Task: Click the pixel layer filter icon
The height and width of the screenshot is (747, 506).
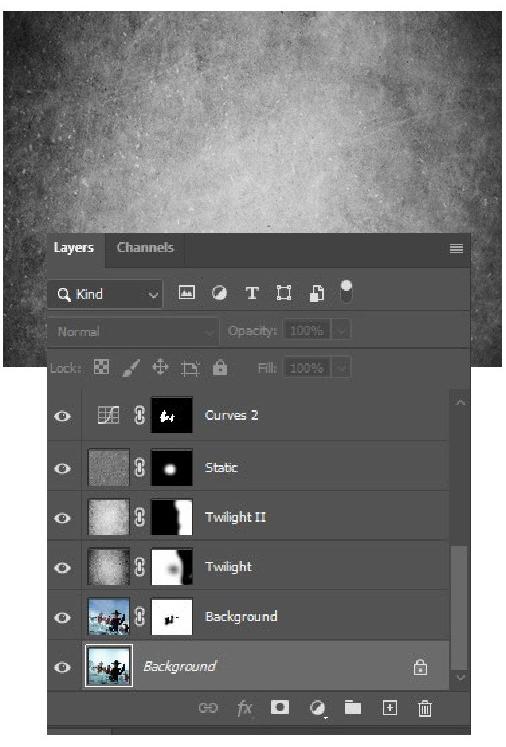Action: coord(186,292)
